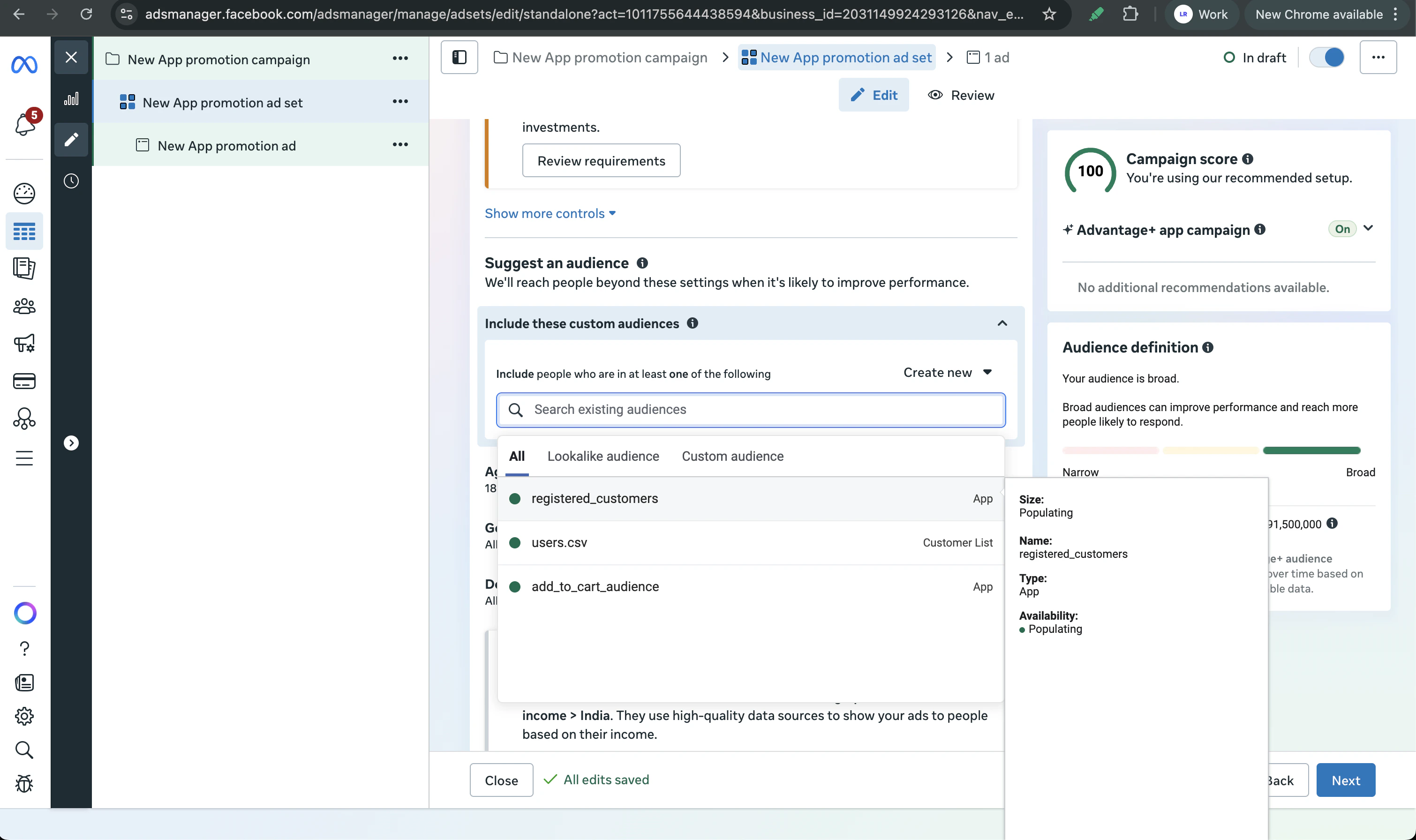Screen dimensions: 1416x840
Task: Switch to the Lookalike audience tab
Action: [x=603, y=456]
